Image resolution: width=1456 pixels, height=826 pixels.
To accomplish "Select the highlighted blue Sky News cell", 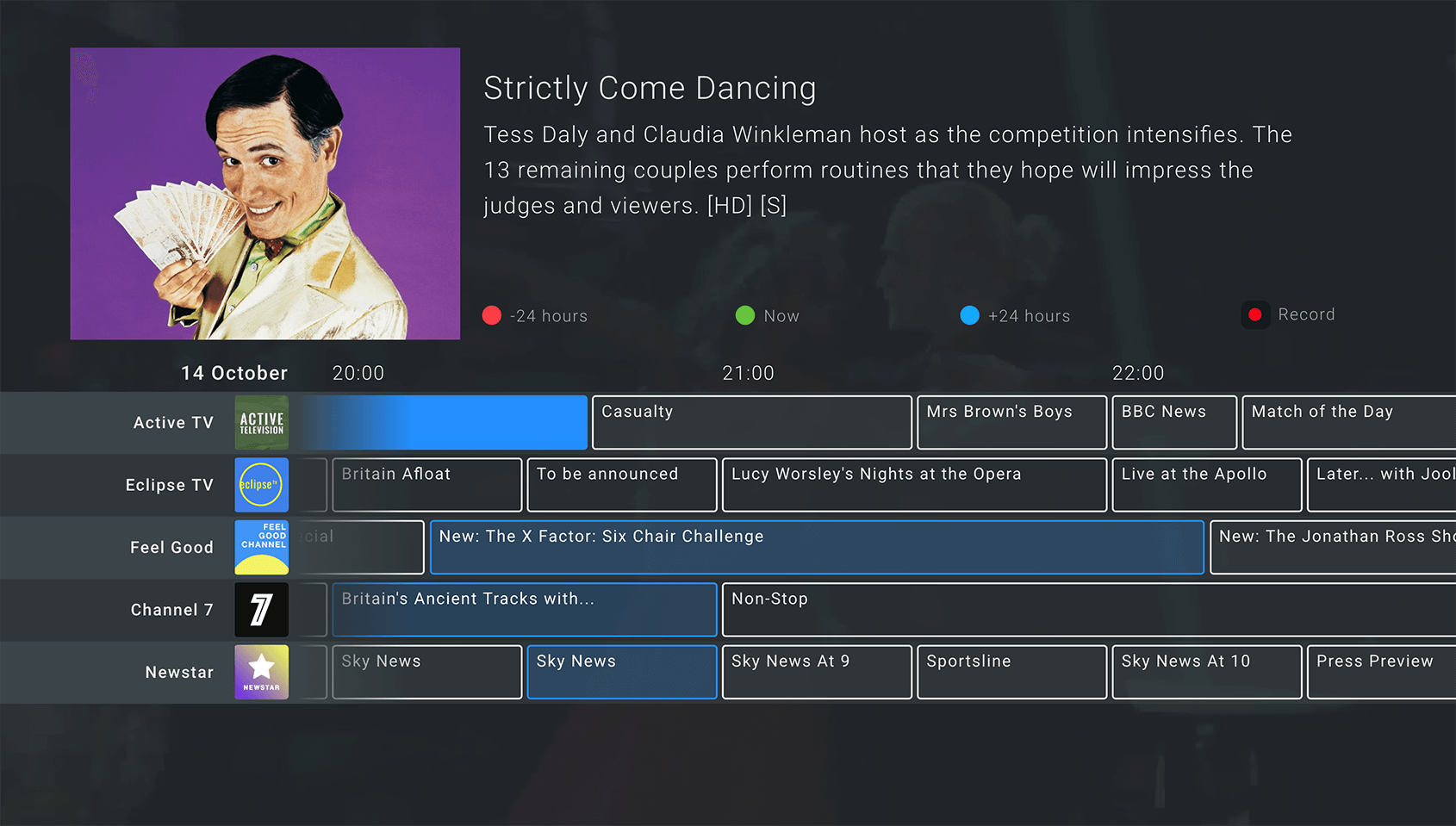I will coord(622,673).
